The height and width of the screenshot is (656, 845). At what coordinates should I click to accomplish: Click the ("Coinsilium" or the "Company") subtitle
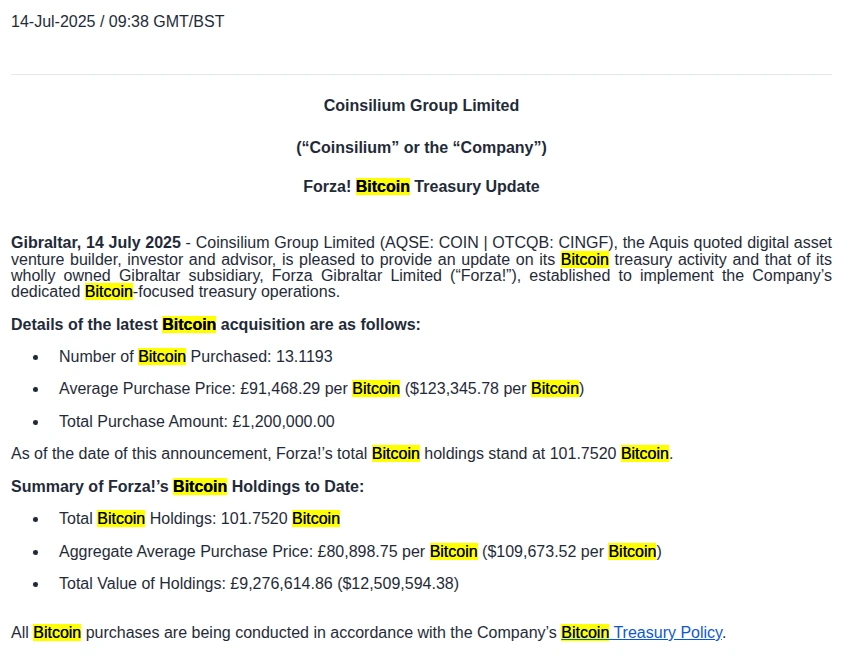click(421, 147)
